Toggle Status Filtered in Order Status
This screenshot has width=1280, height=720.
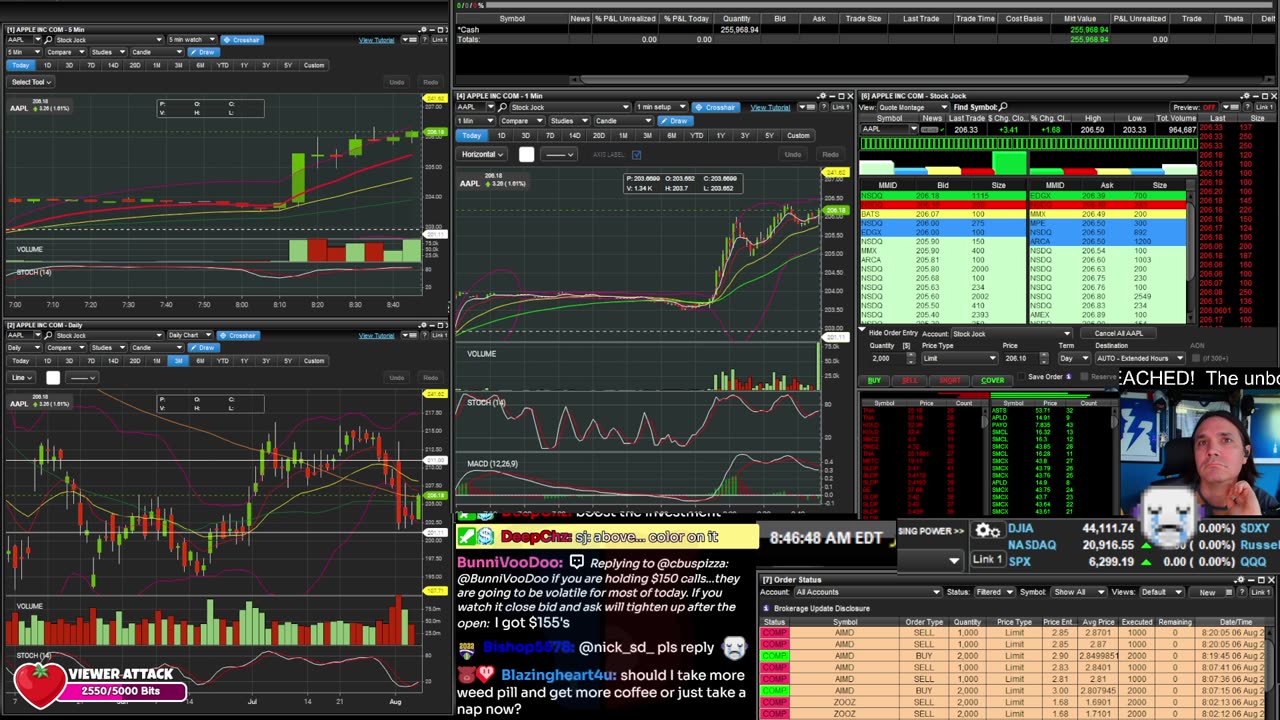click(x=994, y=592)
